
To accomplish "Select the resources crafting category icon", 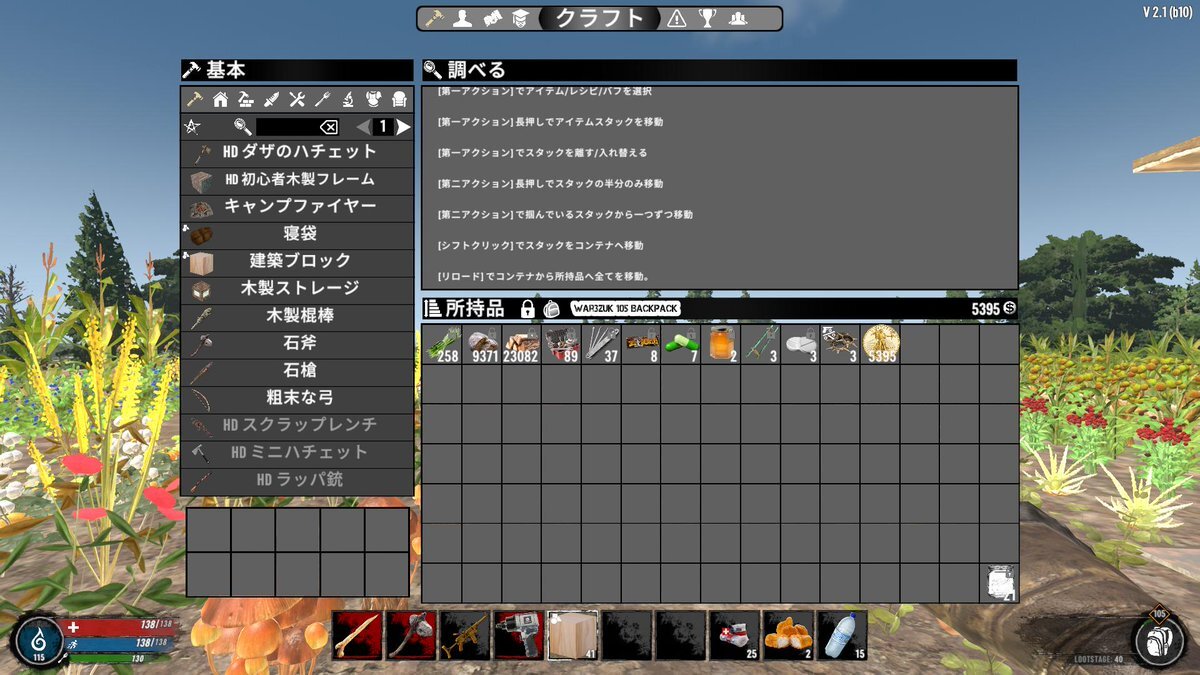I will coord(246,99).
